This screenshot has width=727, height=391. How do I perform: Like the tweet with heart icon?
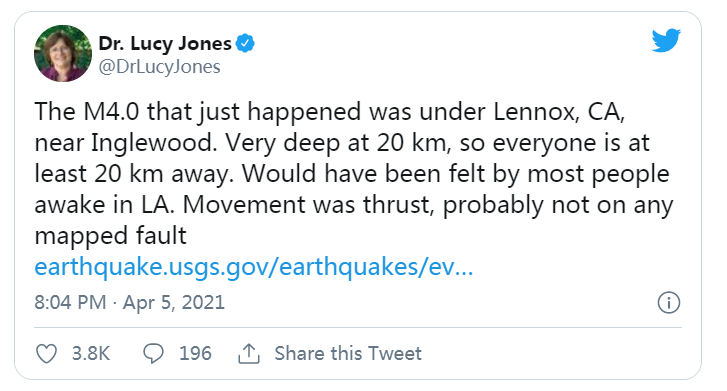(46, 354)
